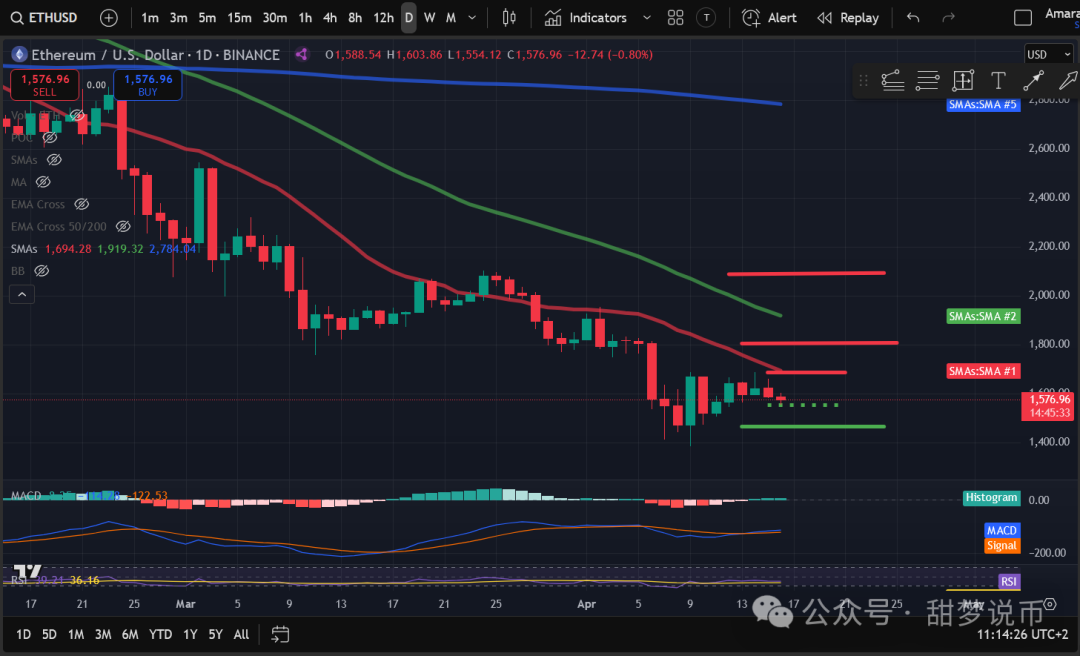The height and width of the screenshot is (656, 1080).
Task: Click the add symbol plus icon
Action: [x=109, y=18]
